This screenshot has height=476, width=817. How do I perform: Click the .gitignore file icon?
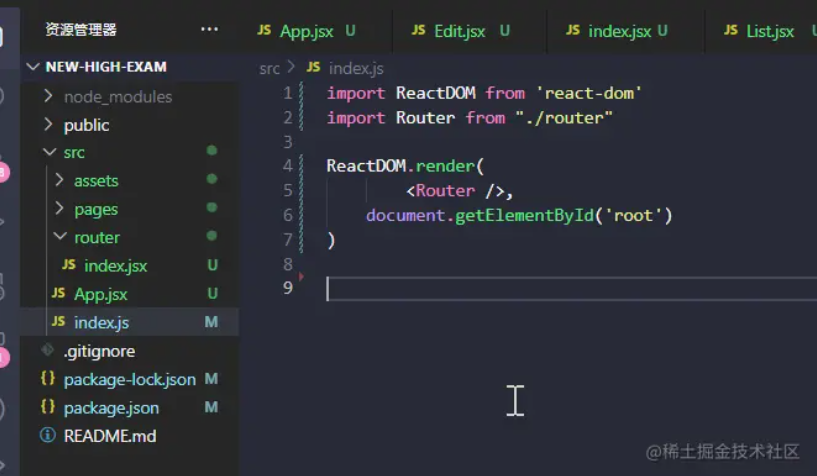[x=47, y=351]
